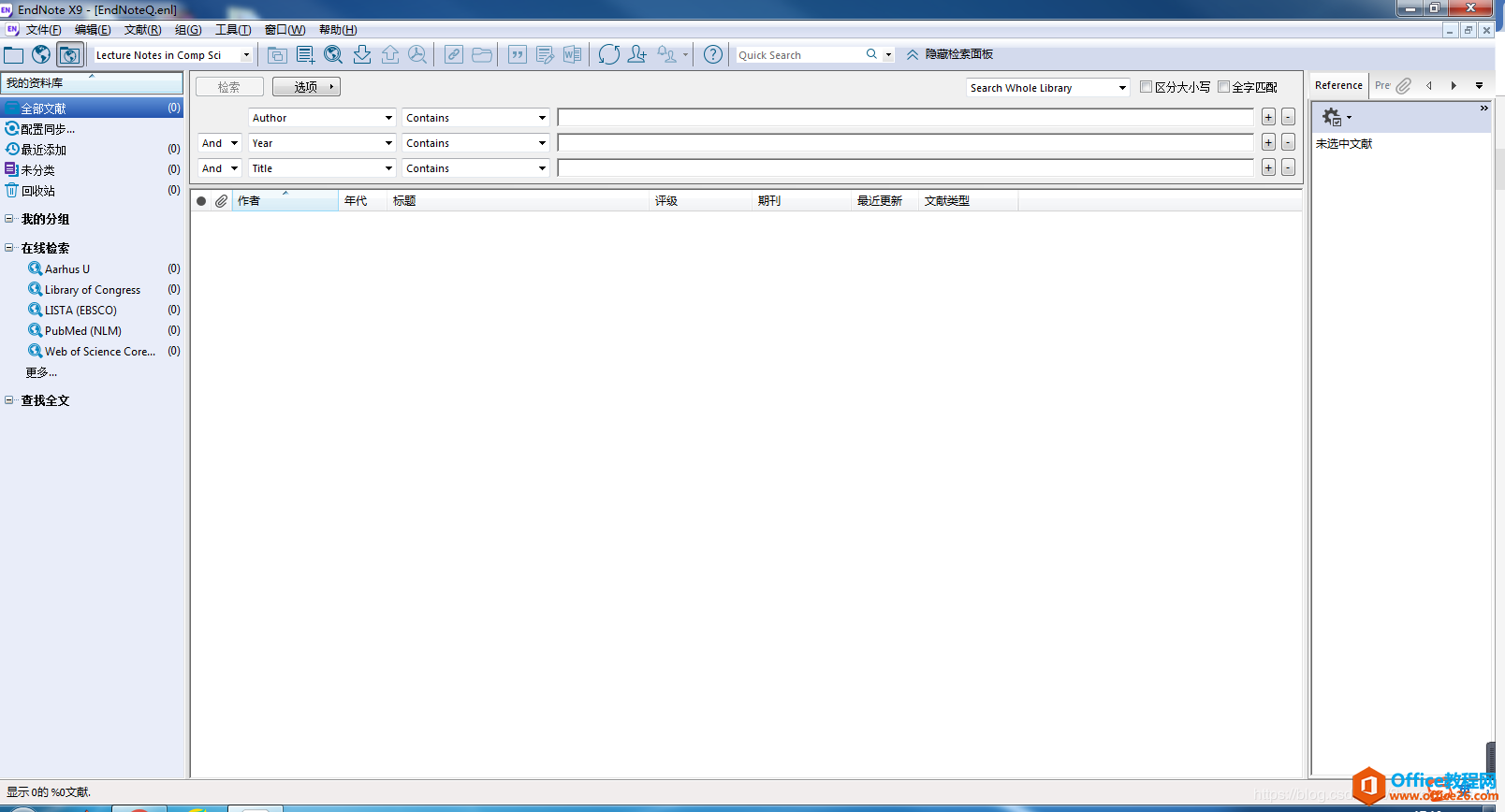Open the Quick Search magnifier dropdown arrow
Screen dimensions: 1505x812
point(888,55)
